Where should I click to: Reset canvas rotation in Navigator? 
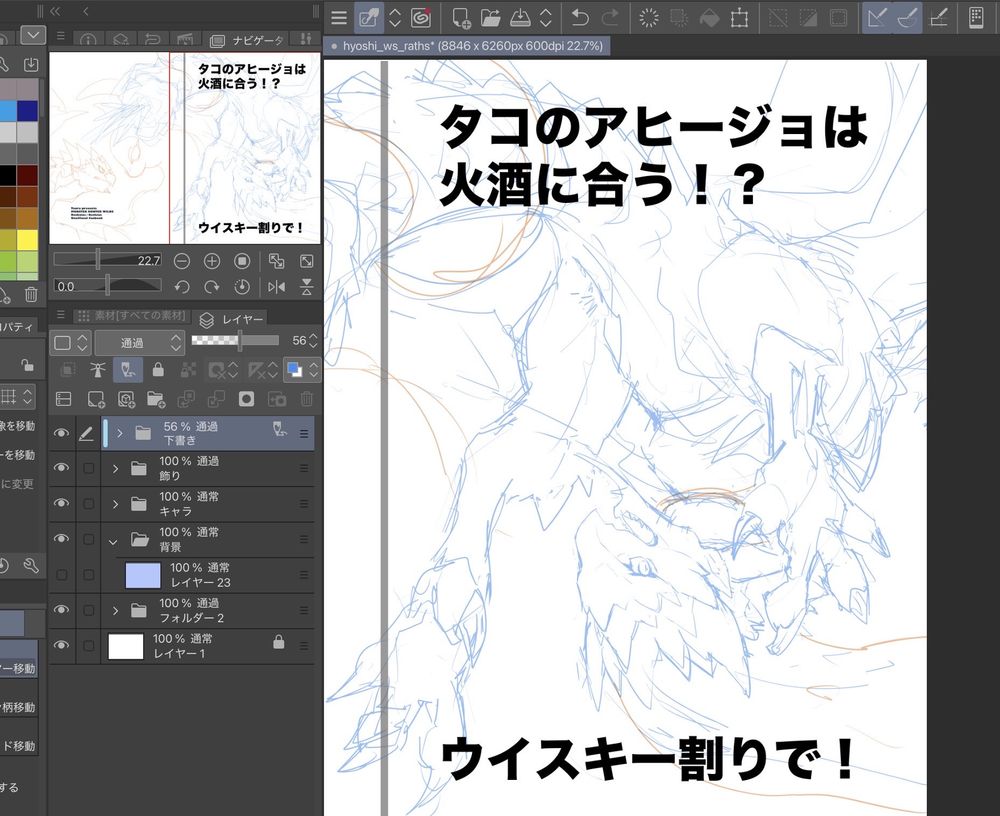[242, 287]
